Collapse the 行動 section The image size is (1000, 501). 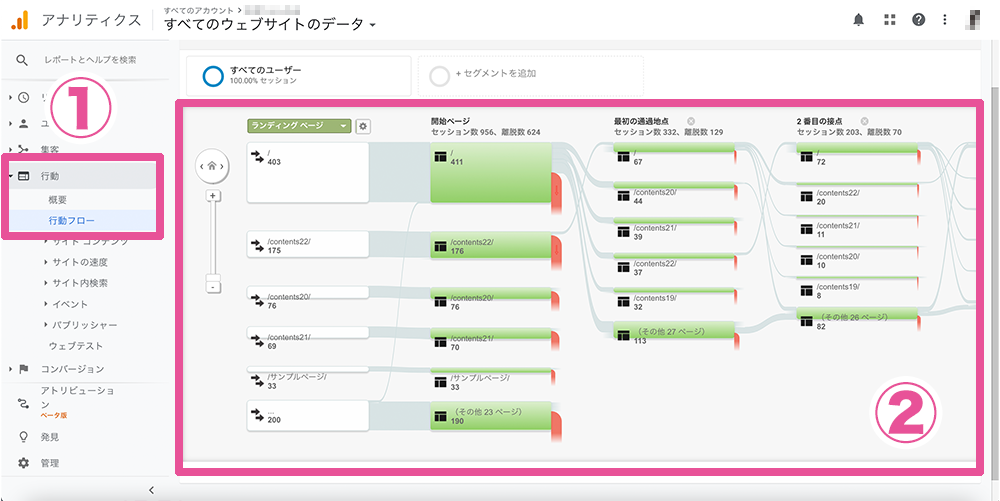[12, 176]
